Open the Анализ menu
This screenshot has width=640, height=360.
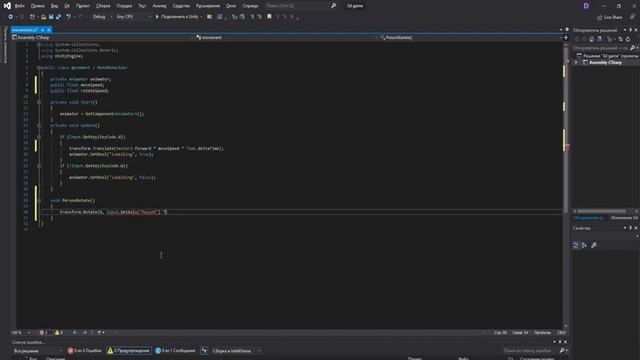click(x=159, y=6)
